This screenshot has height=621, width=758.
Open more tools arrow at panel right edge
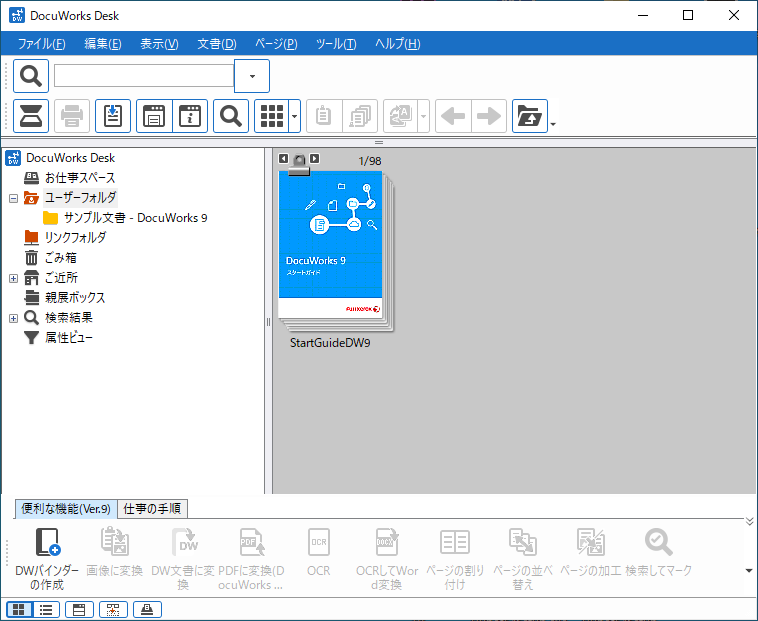749,571
